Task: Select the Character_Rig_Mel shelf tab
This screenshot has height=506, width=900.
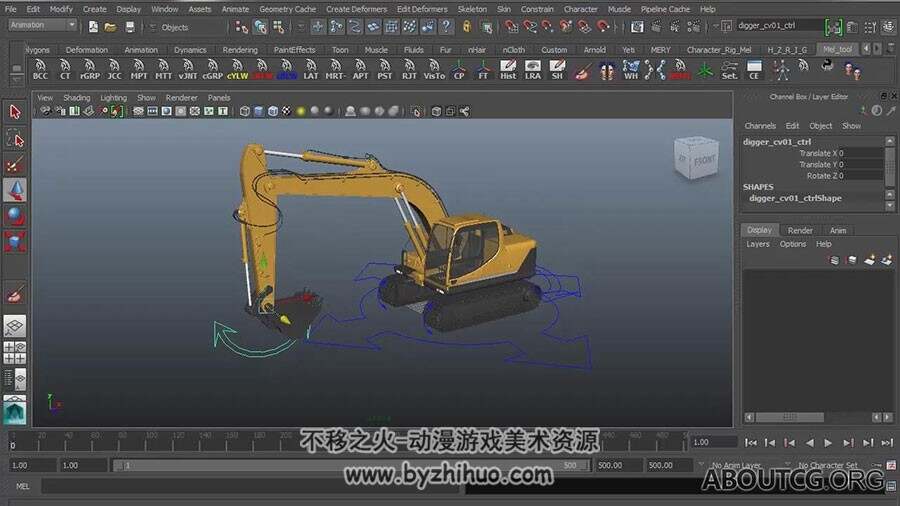Action: click(x=719, y=50)
